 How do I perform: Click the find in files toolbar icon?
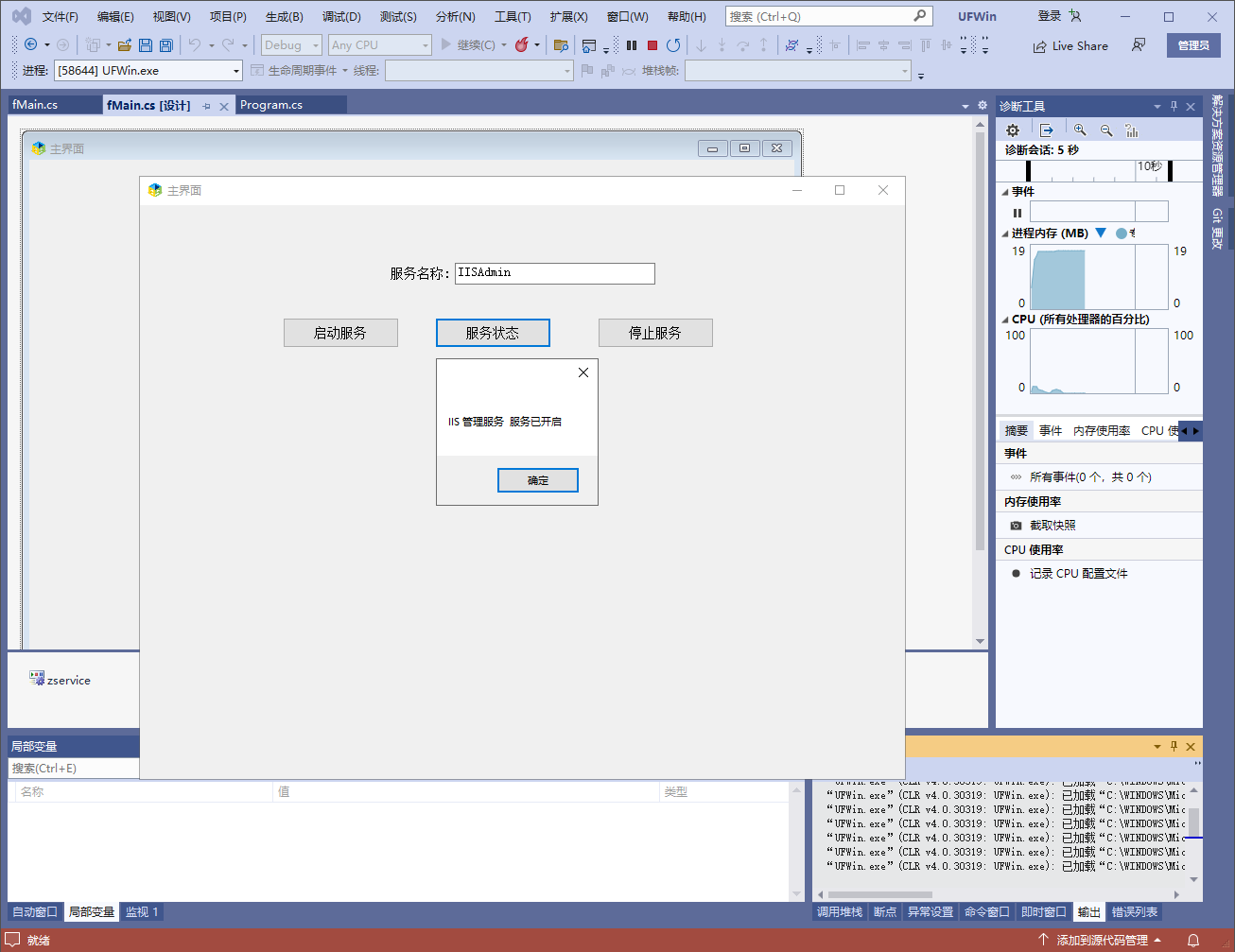tap(561, 44)
